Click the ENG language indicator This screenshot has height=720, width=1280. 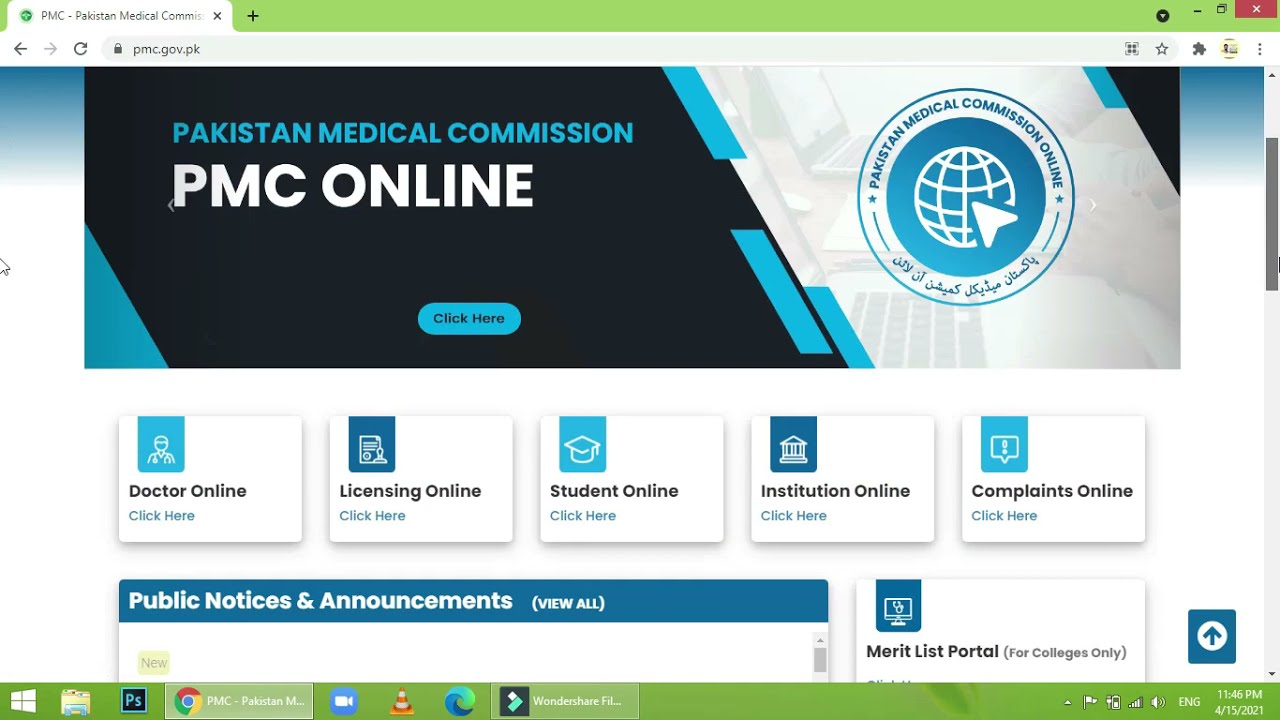(1189, 702)
